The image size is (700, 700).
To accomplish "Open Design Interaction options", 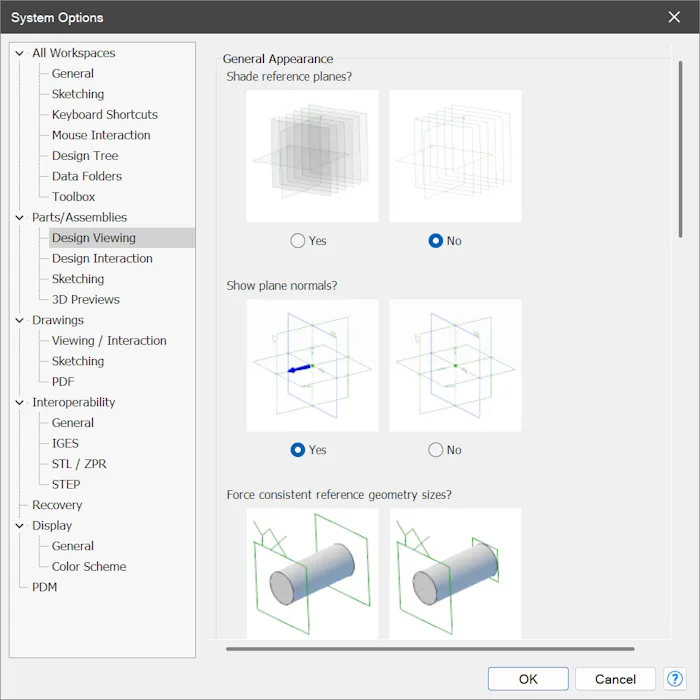I will [x=102, y=258].
